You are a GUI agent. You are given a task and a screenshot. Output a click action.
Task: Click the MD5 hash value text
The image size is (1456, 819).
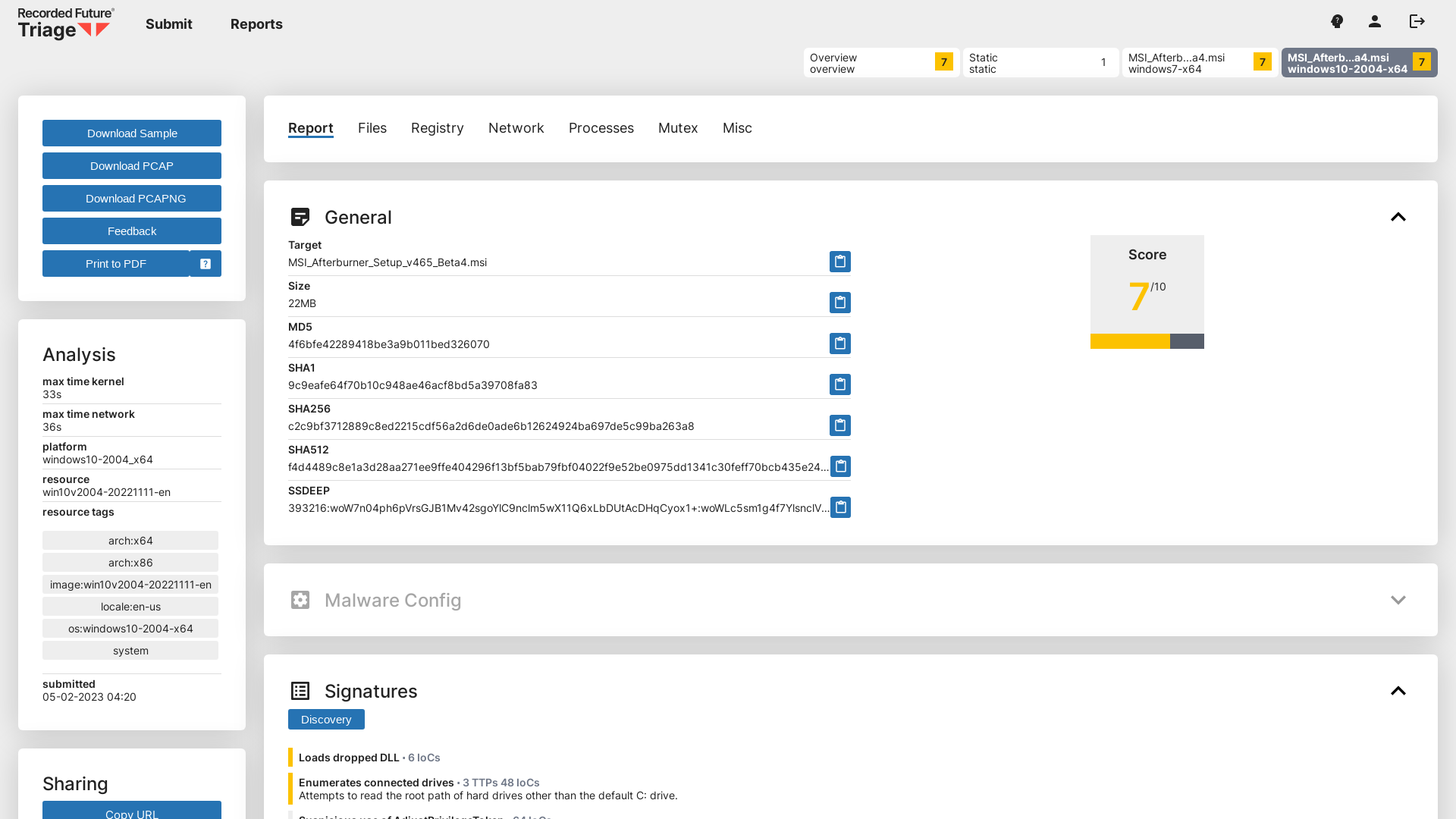389,344
